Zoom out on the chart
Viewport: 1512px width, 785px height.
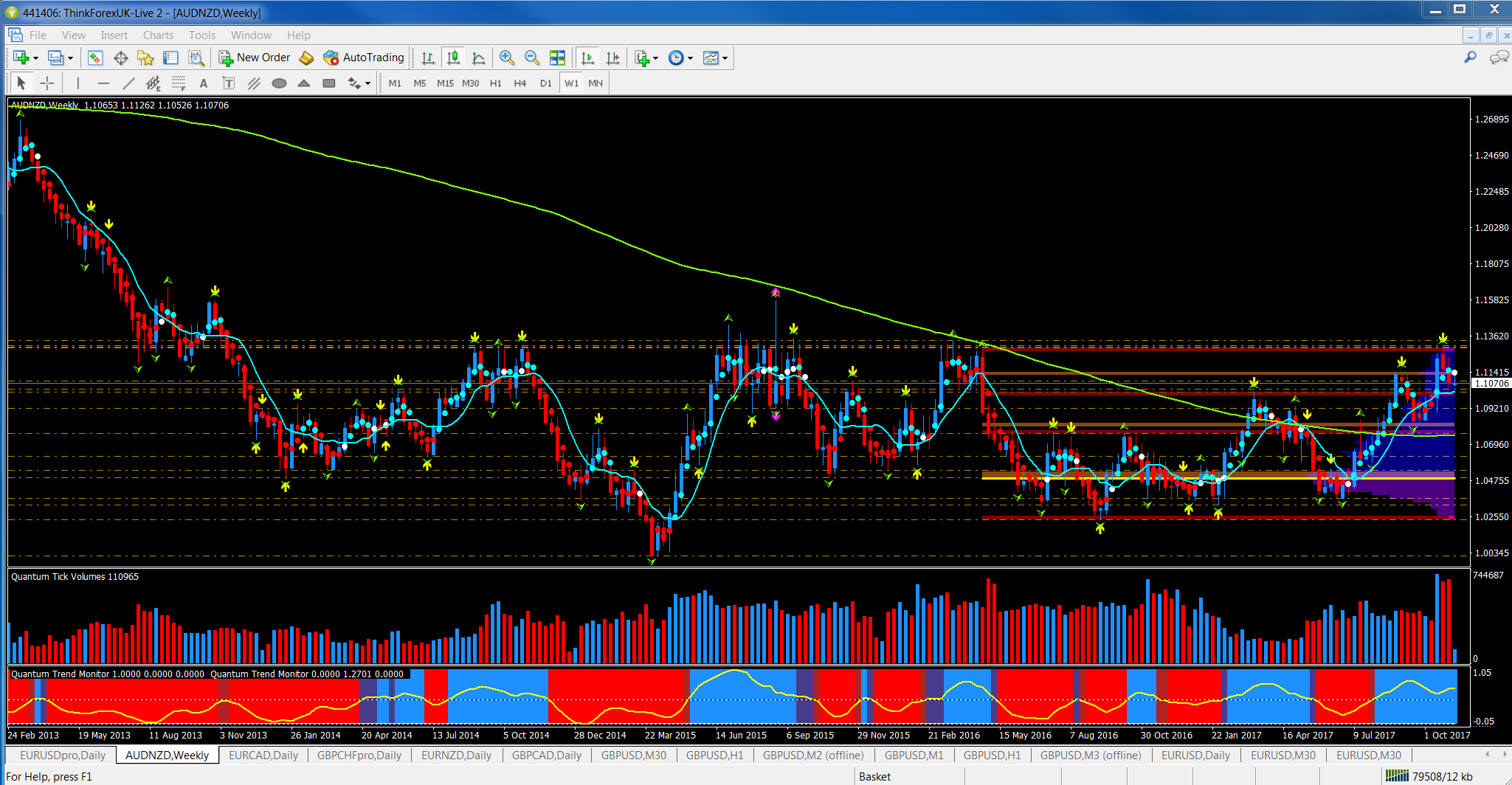click(531, 58)
